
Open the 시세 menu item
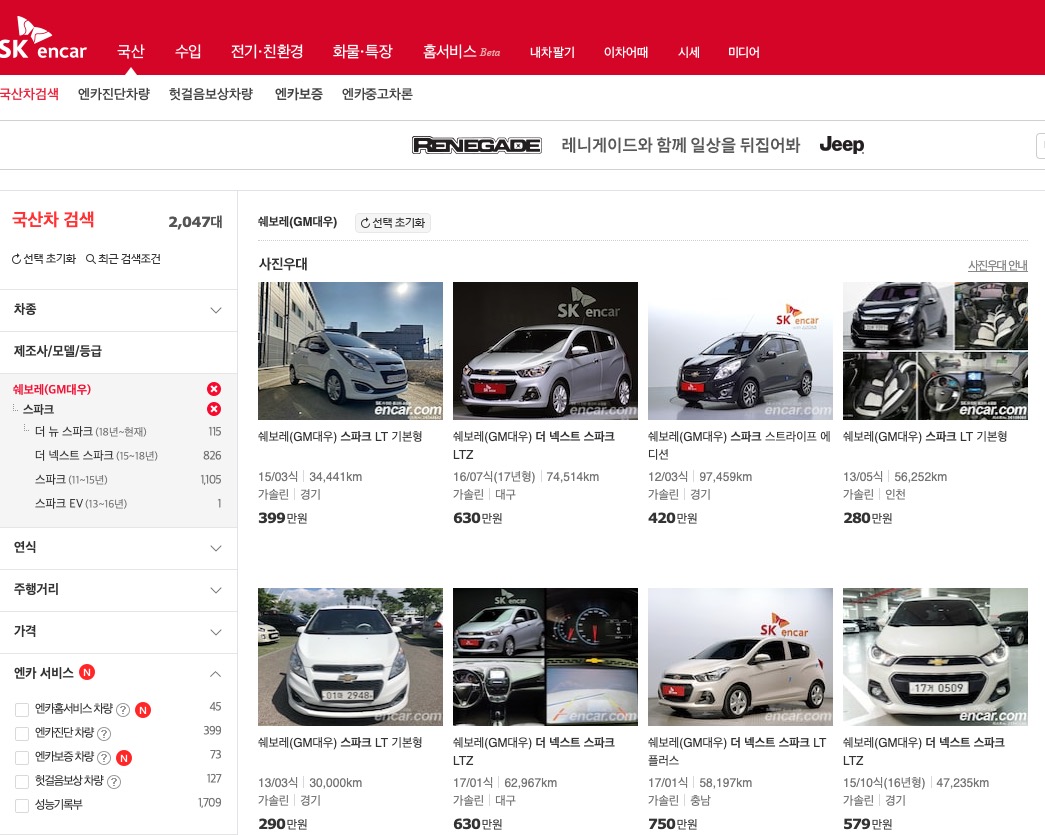pos(688,52)
